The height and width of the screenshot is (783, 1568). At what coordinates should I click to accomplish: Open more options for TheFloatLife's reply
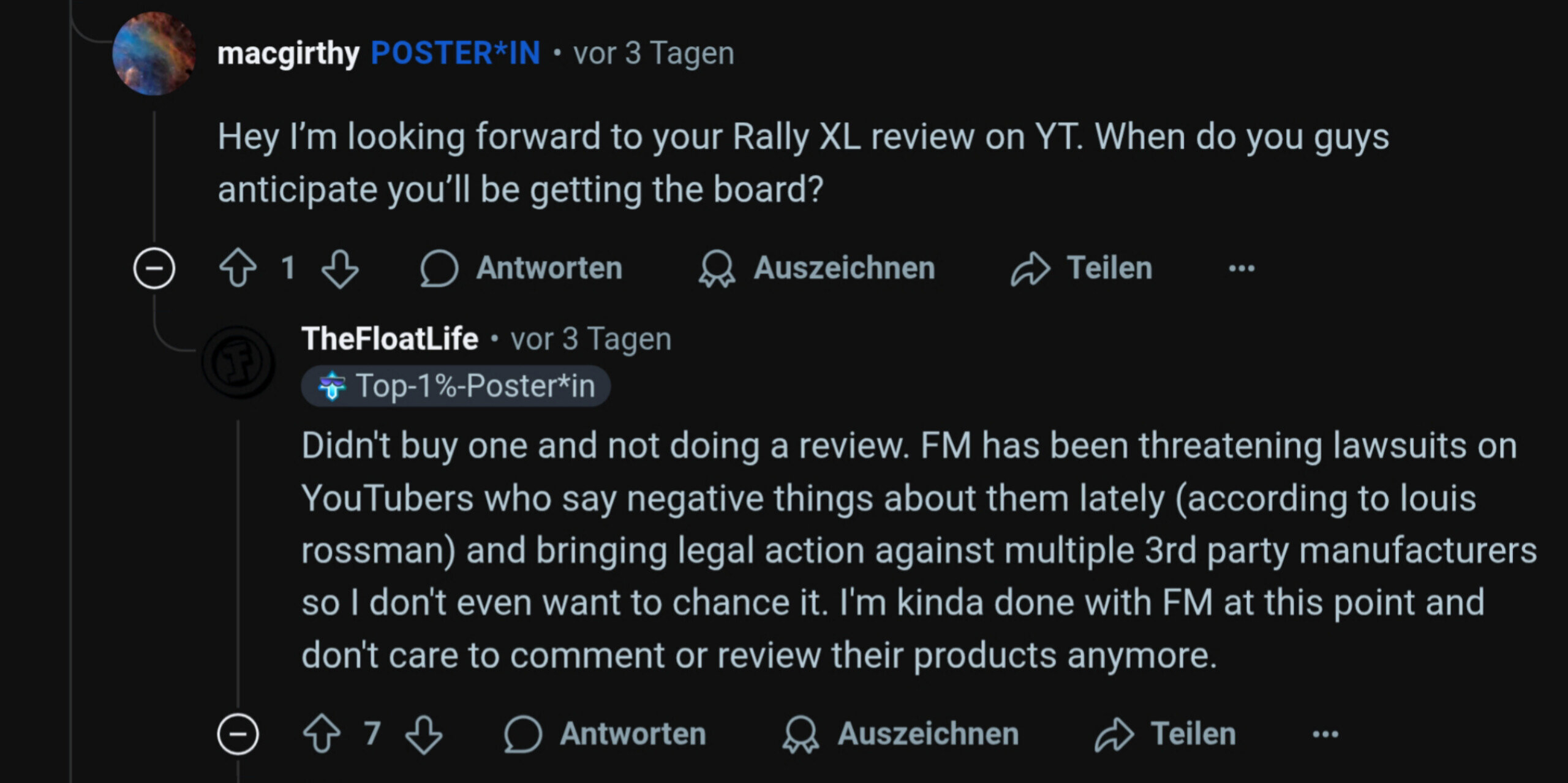point(1325,734)
